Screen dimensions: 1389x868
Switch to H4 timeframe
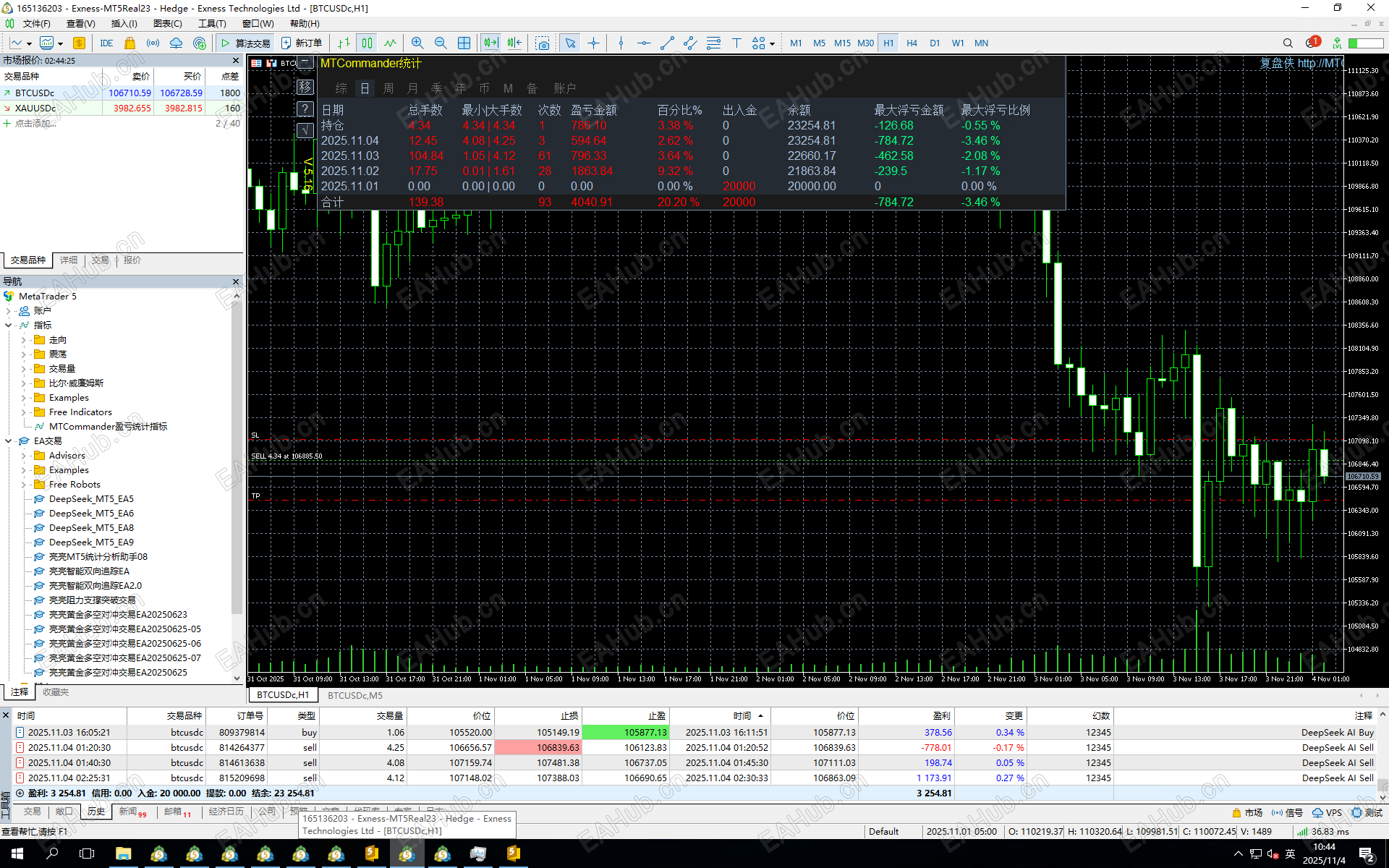coord(912,43)
